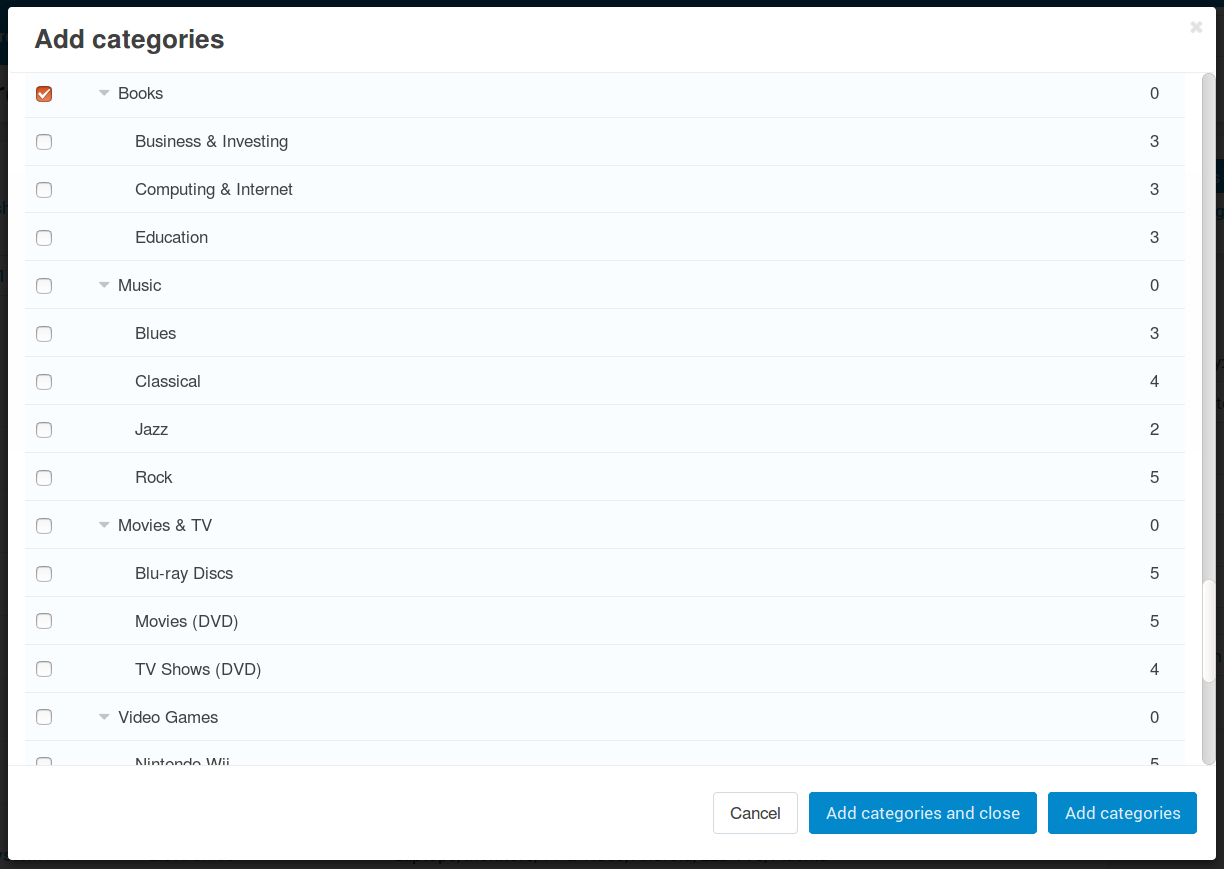The height and width of the screenshot is (869, 1224).
Task: Click the Jazz category label
Action: 152,429
